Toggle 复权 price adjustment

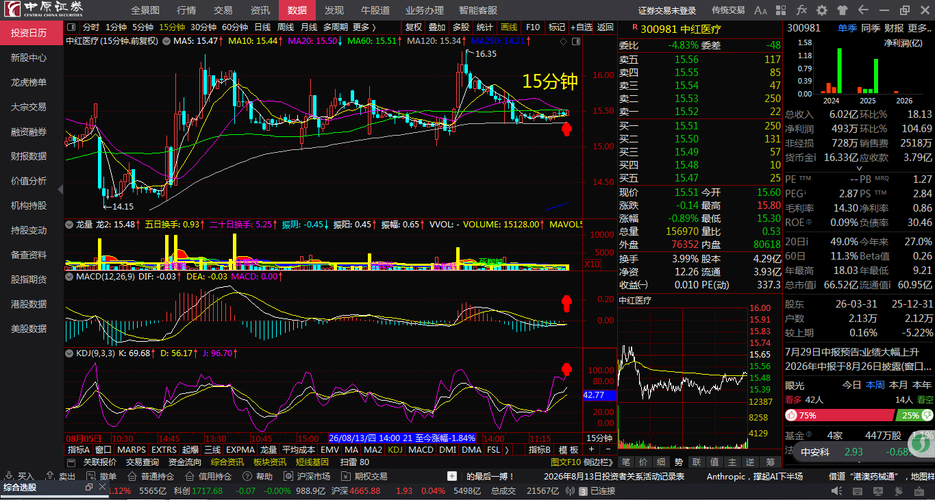point(414,27)
